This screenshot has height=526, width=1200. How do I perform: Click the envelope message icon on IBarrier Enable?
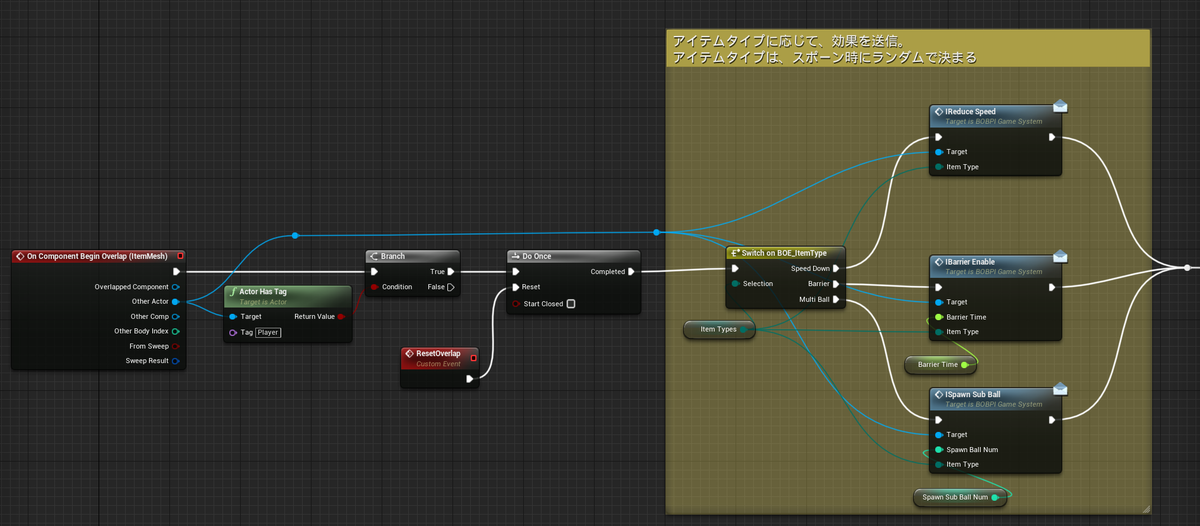pyautogui.click(x=1060, y=257)
